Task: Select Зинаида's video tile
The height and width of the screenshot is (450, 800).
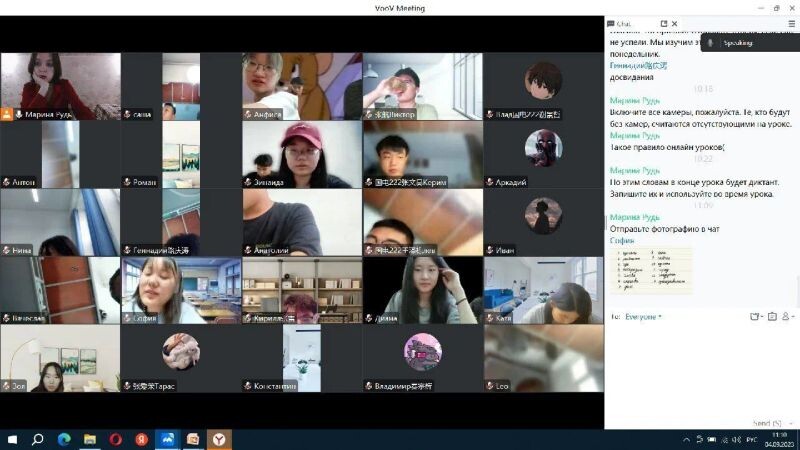Action: pos(301,154)
